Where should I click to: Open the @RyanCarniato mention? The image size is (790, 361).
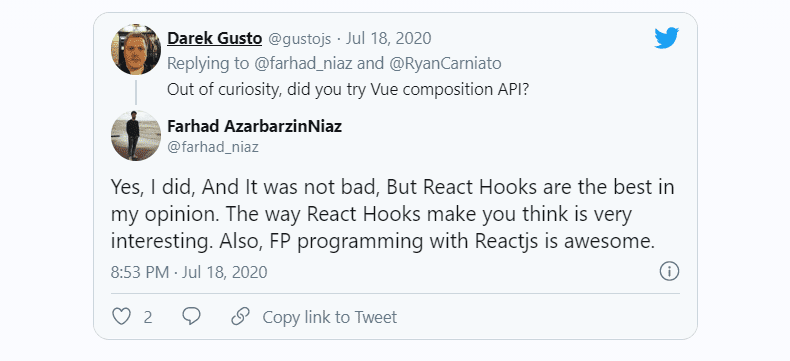(x=445, y=64)
